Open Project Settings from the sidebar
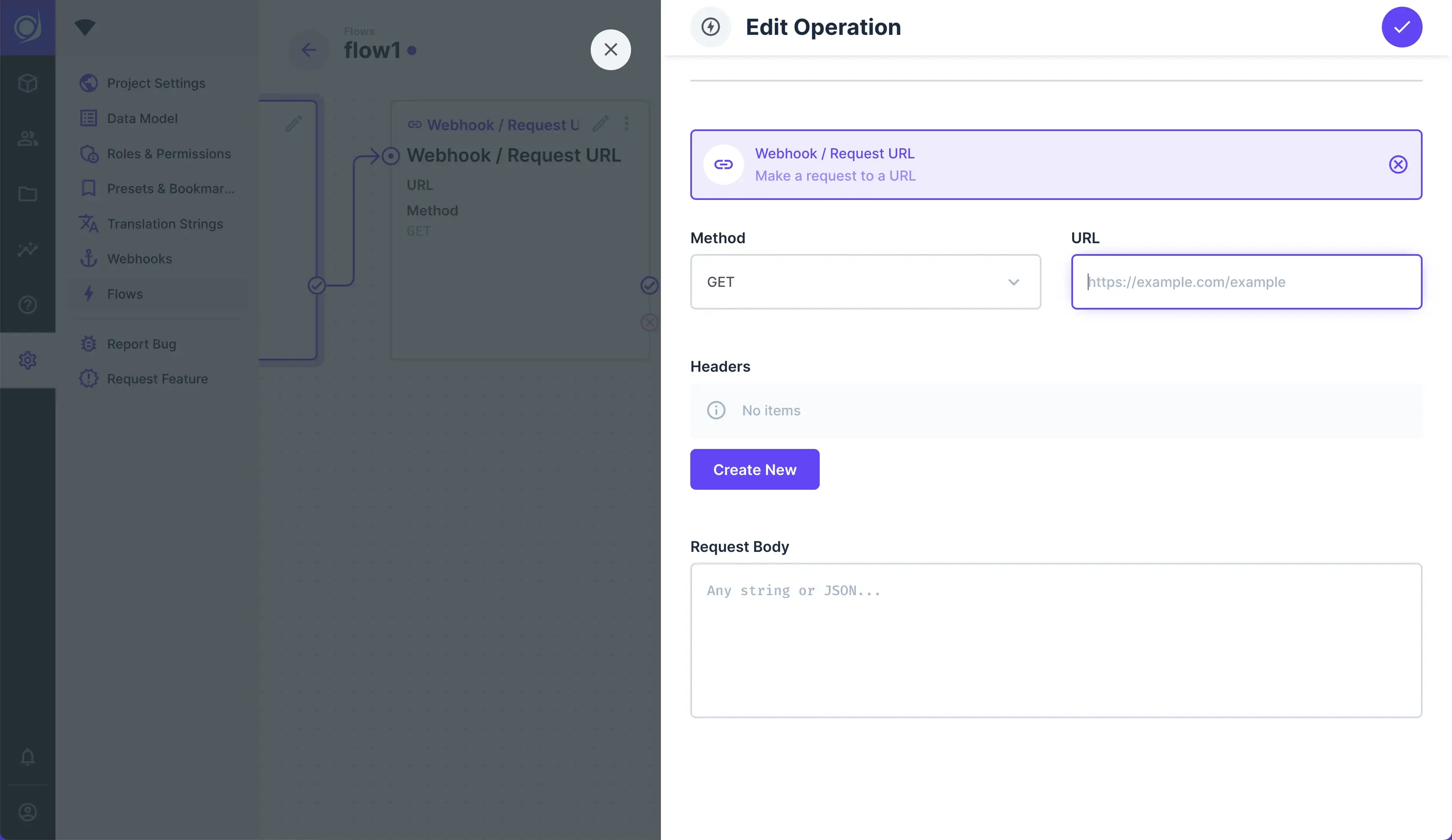 click(155, 83)
